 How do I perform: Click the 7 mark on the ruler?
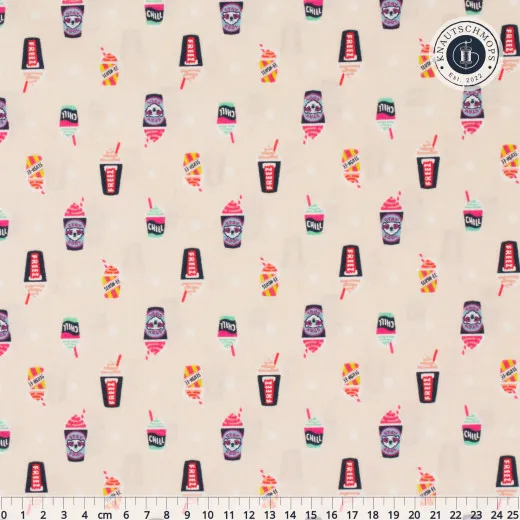pyautogui.click(x=146, y=514)
